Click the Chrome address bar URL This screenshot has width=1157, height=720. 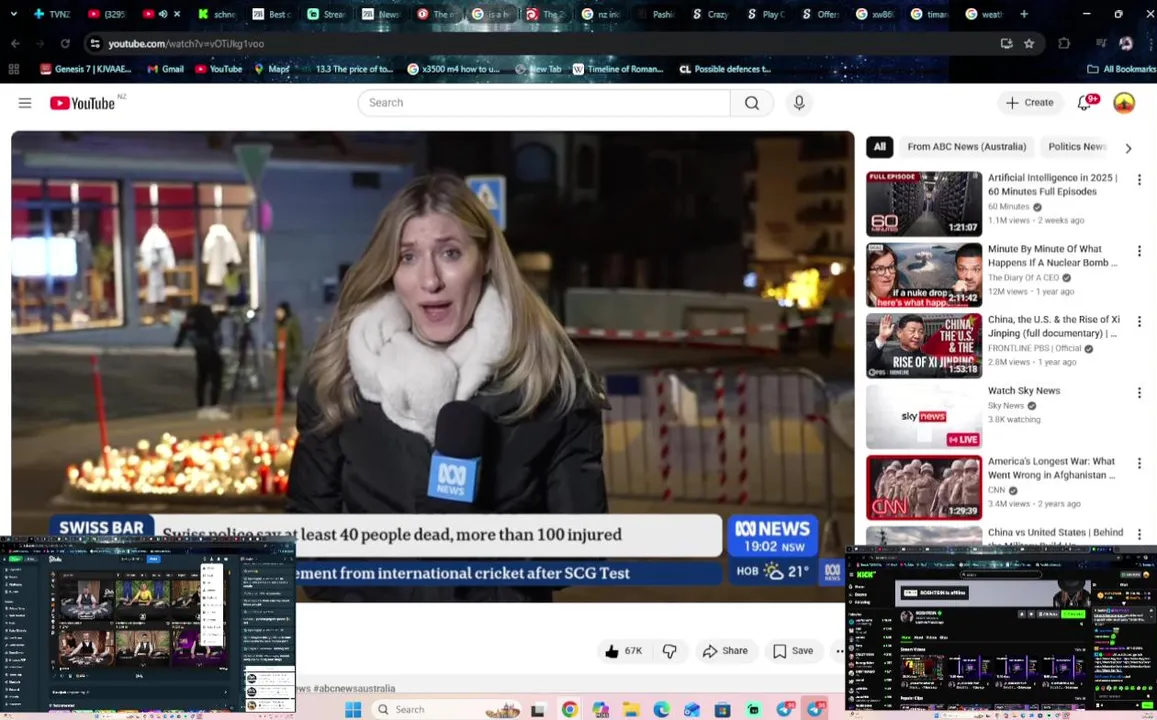tap(186, 44)
